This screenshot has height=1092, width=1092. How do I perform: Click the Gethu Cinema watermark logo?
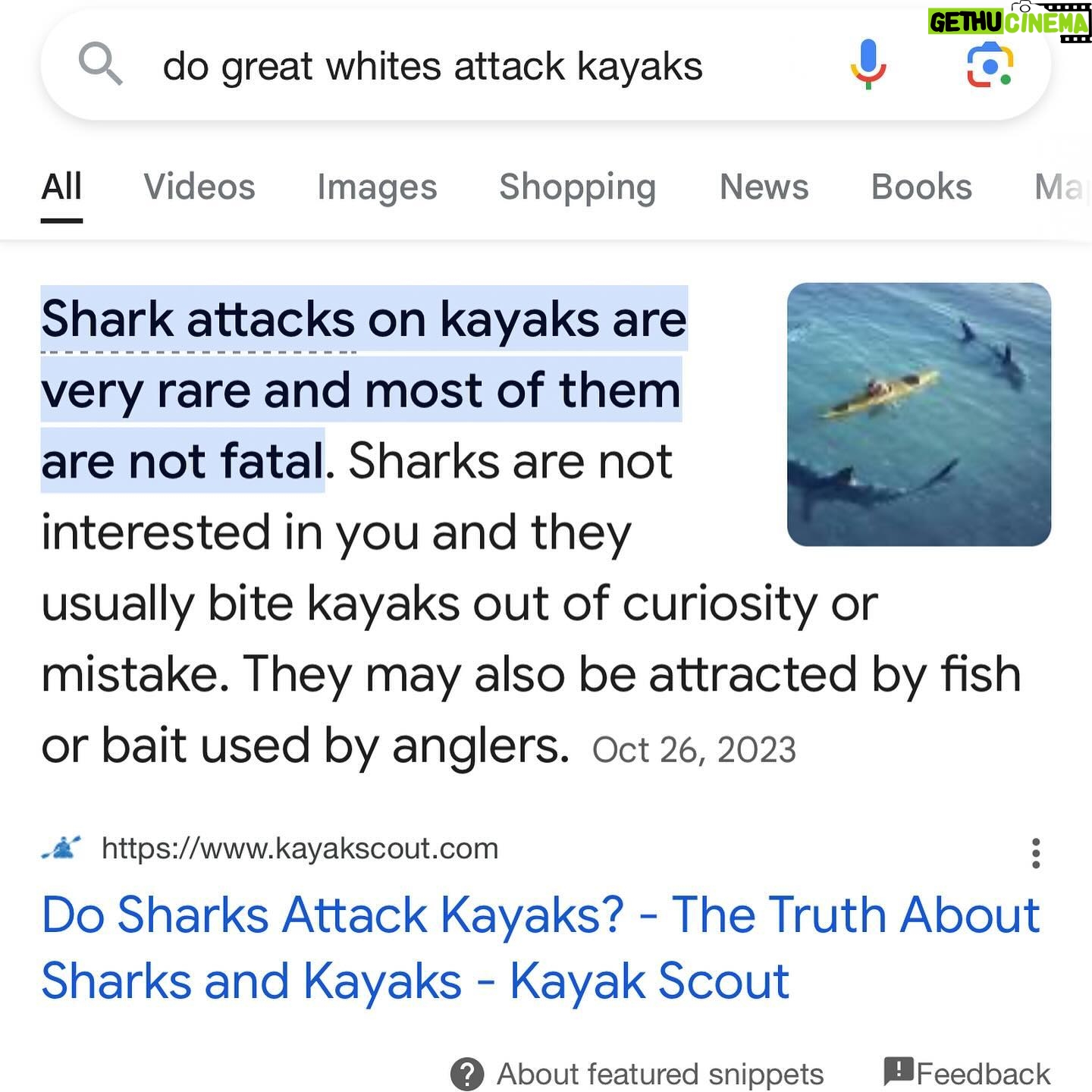1009,20
